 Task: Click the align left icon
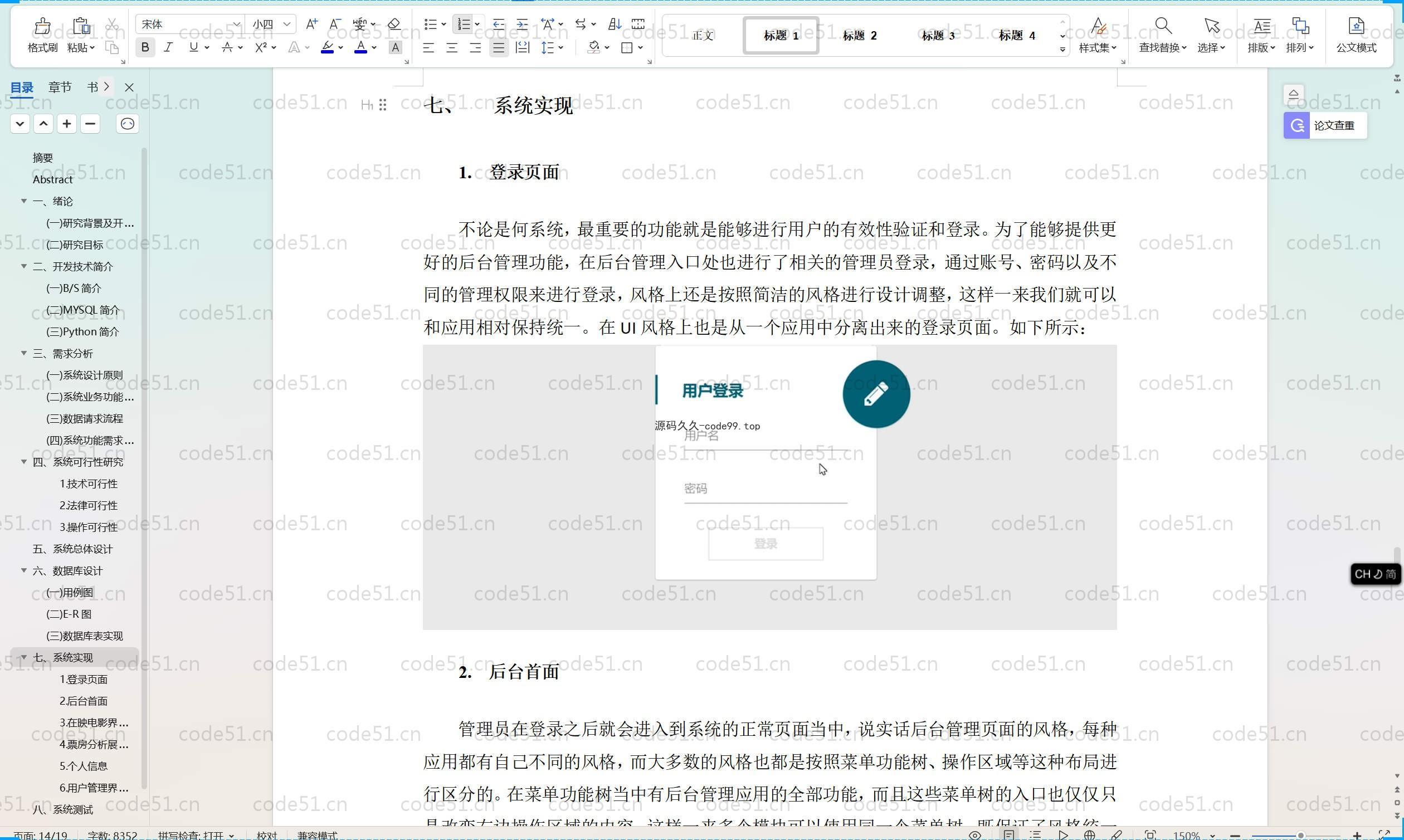coord(428,47)
